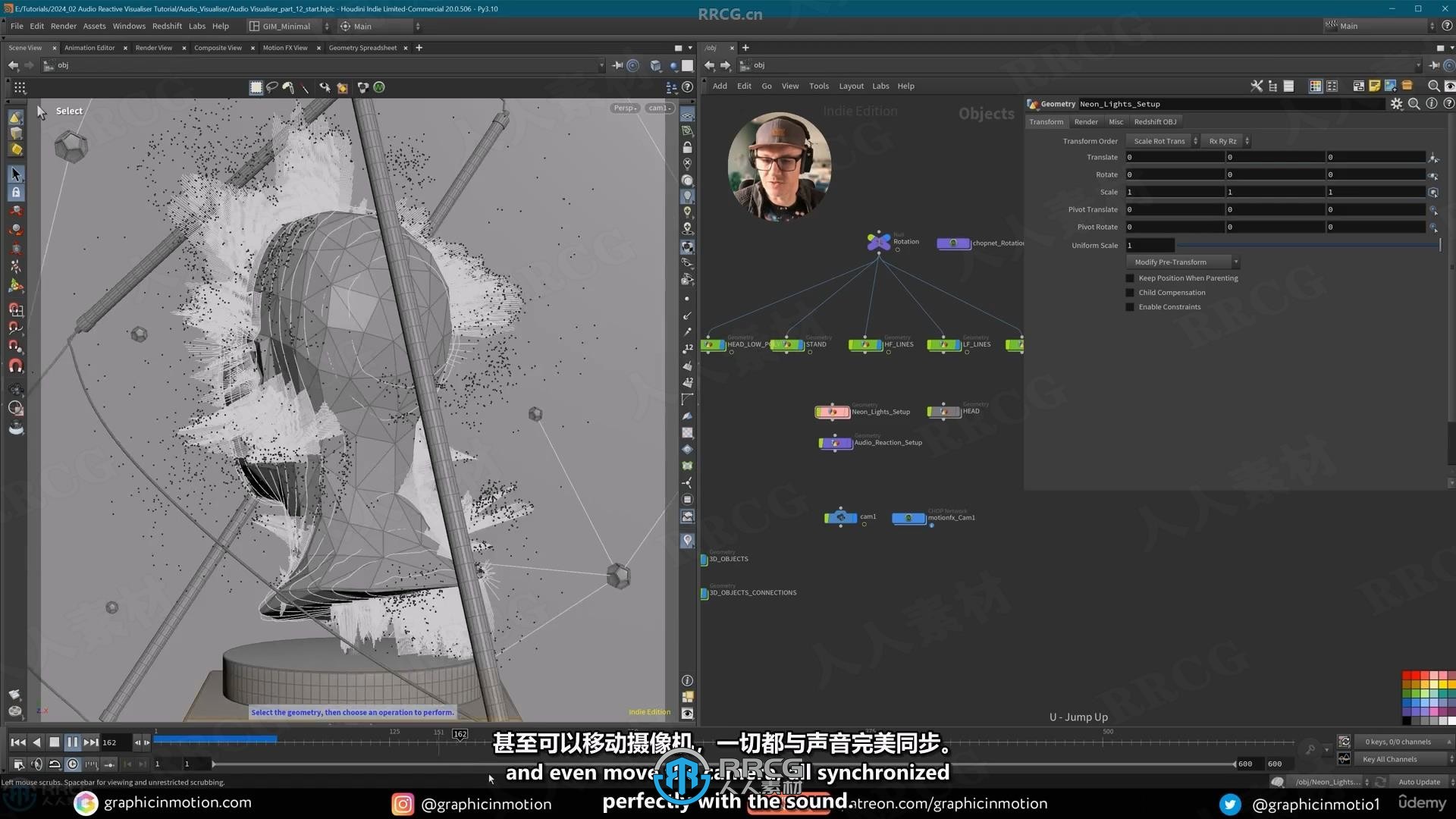Viewport: 1456px width, 819px height.
Task: Select the motionfx_Cam1 node
Action: (908, 517)
